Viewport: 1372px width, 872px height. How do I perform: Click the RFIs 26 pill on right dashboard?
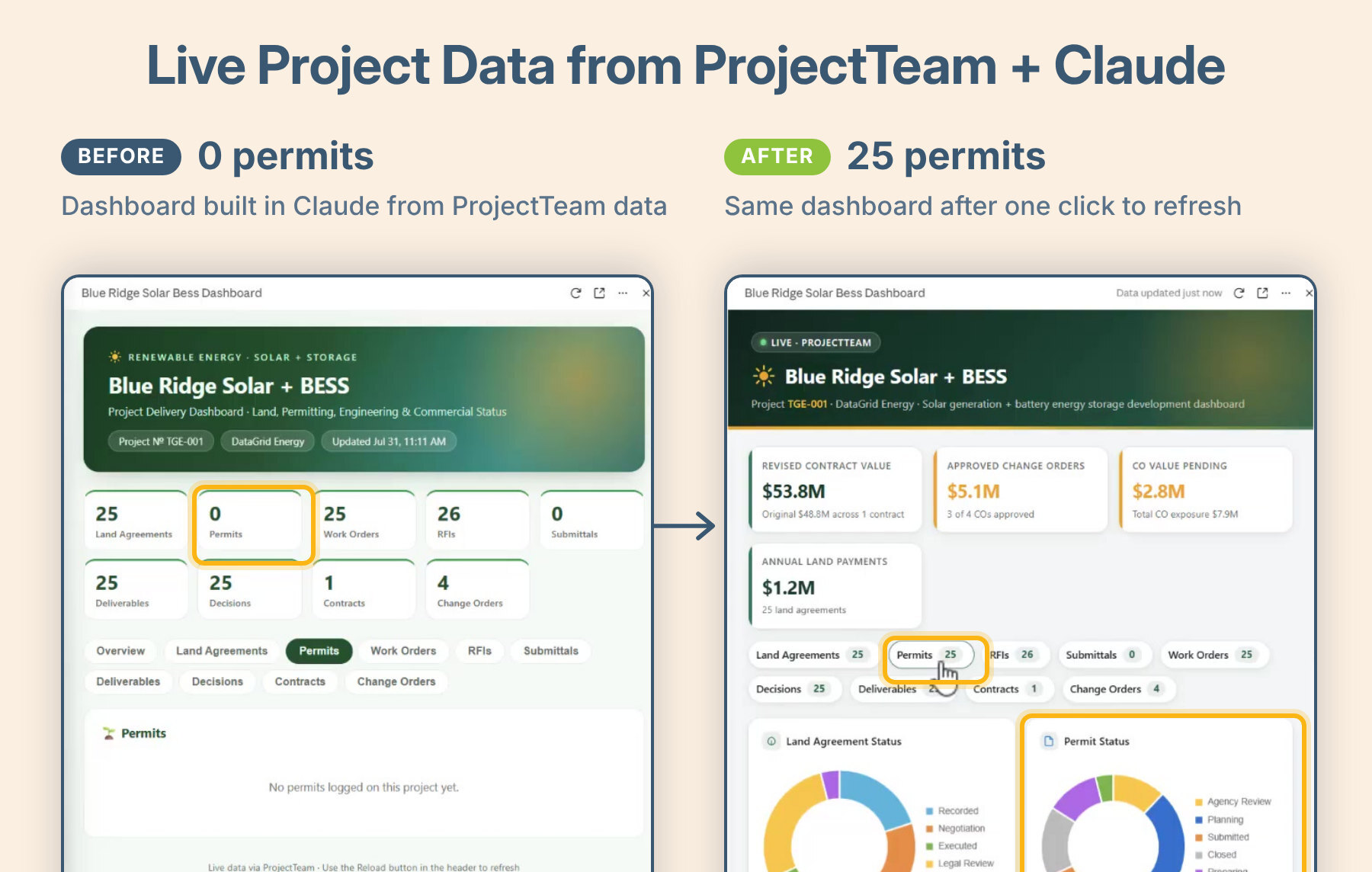[1015, 655]
